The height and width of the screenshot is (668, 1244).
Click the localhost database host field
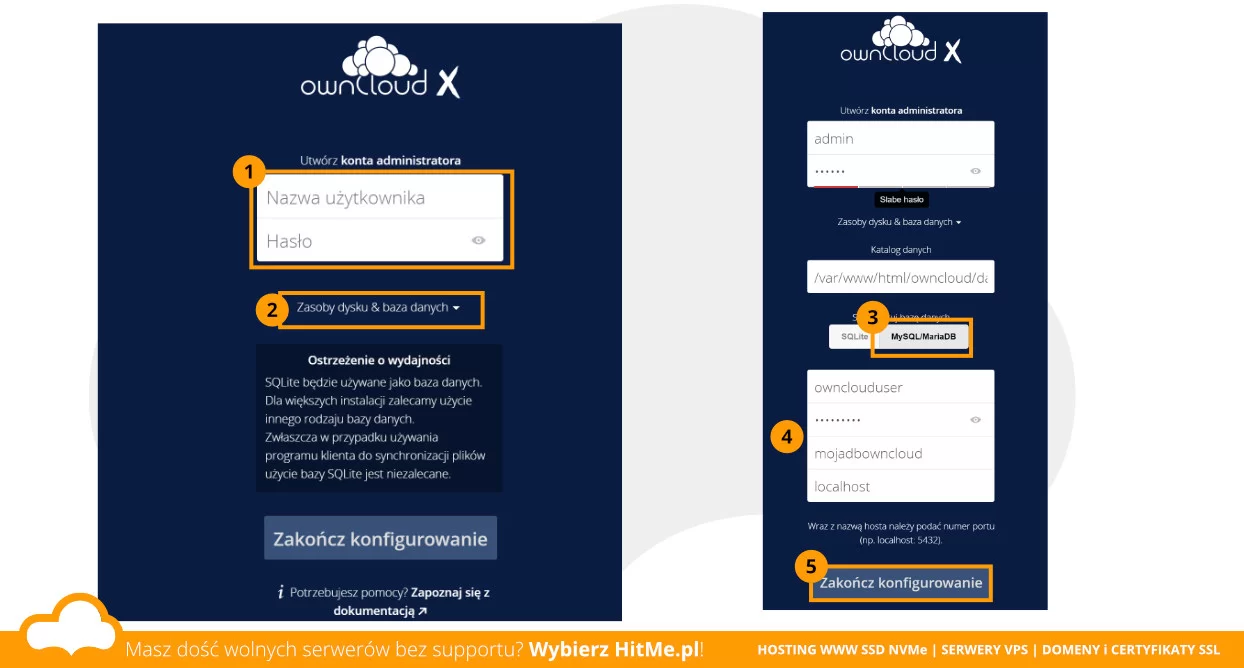(x=901, y=486)
